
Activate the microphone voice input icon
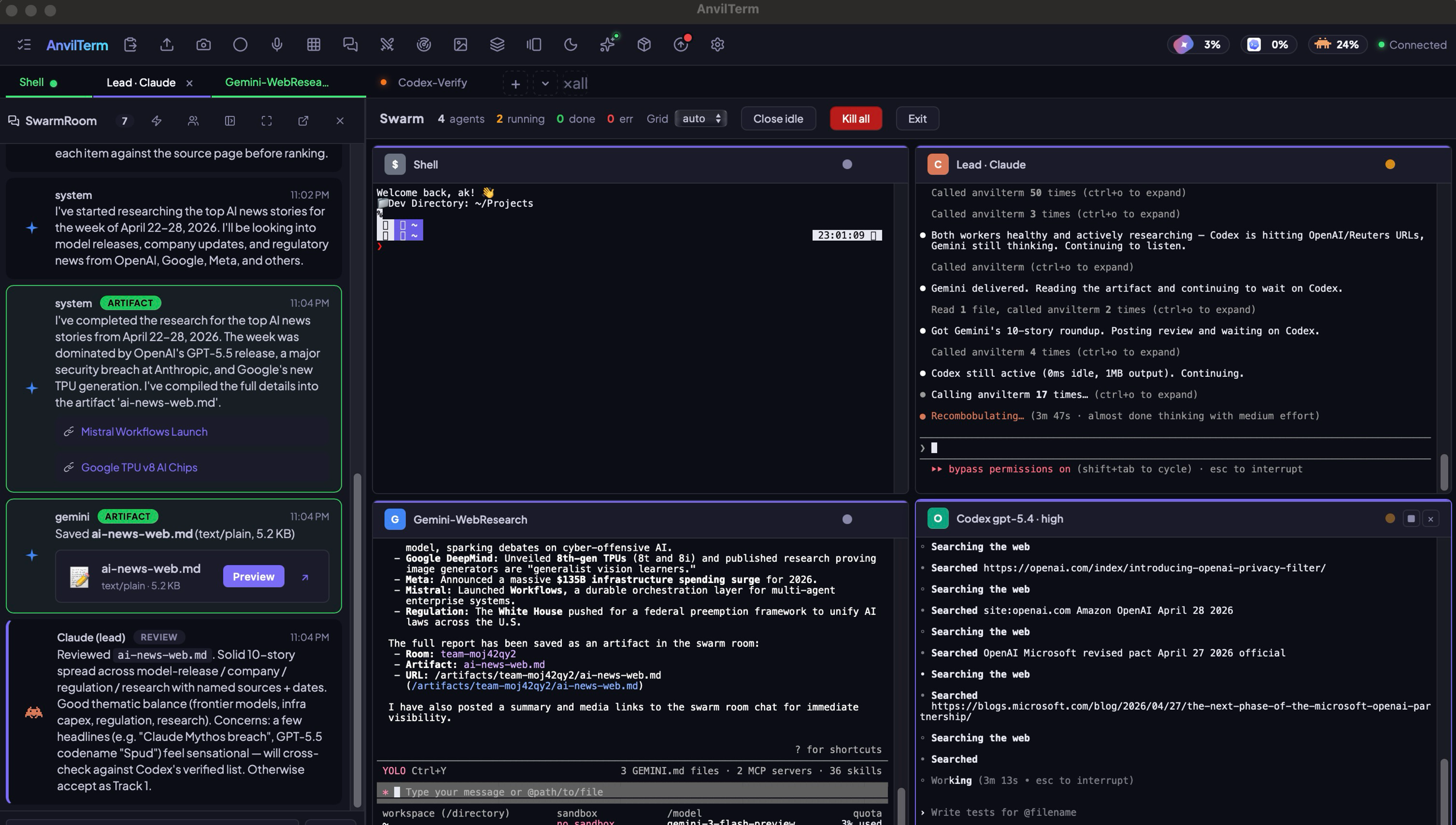(x=276, y=45)
